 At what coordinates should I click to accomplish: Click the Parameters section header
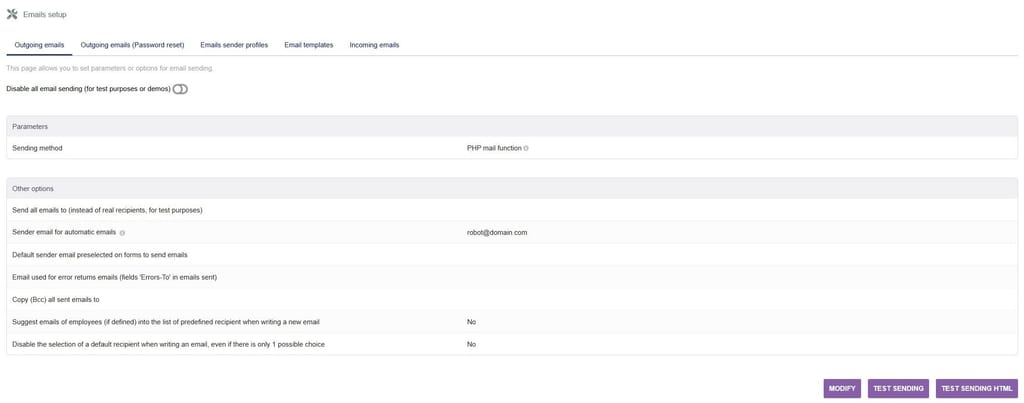tap(512, 126)
